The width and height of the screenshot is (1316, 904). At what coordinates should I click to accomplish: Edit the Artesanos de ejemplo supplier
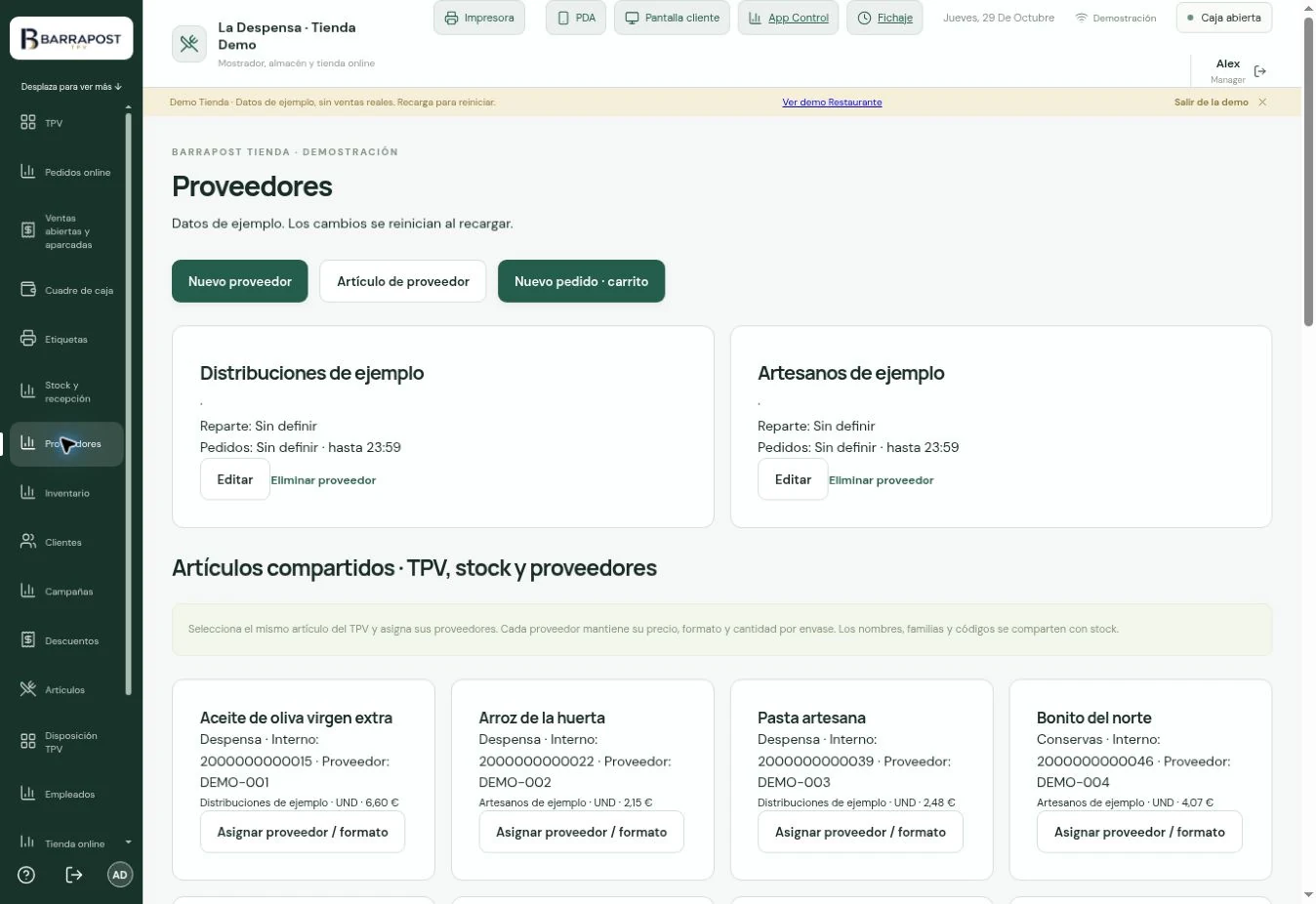pyautogui.click(x=793, y=479)
